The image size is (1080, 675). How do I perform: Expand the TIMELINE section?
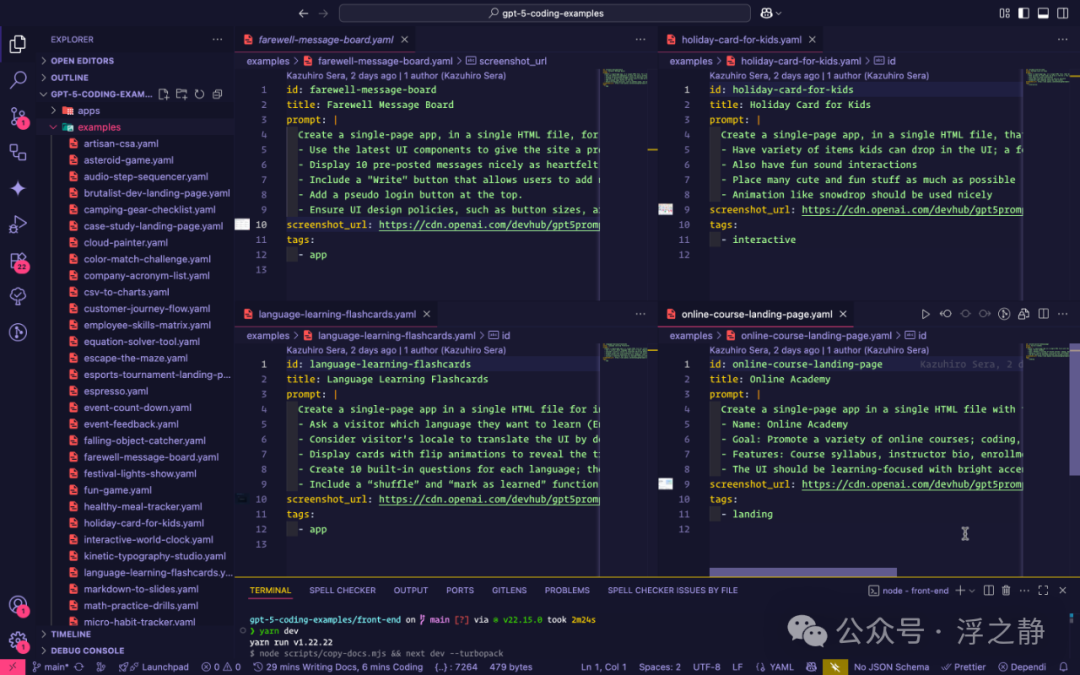[x=70, y=634]
